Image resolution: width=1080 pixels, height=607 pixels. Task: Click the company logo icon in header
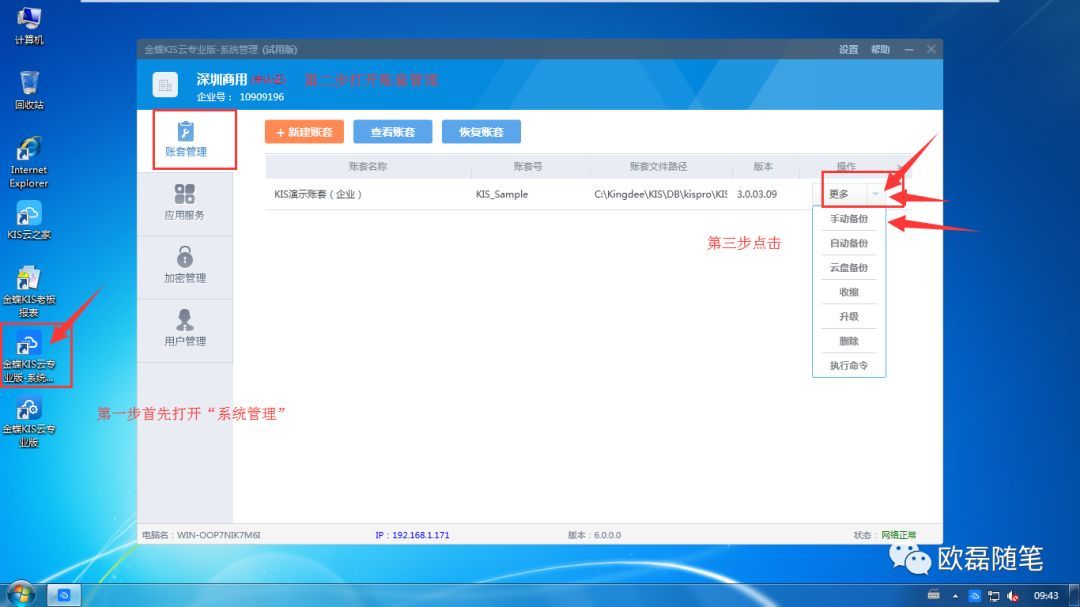(165, 85)
